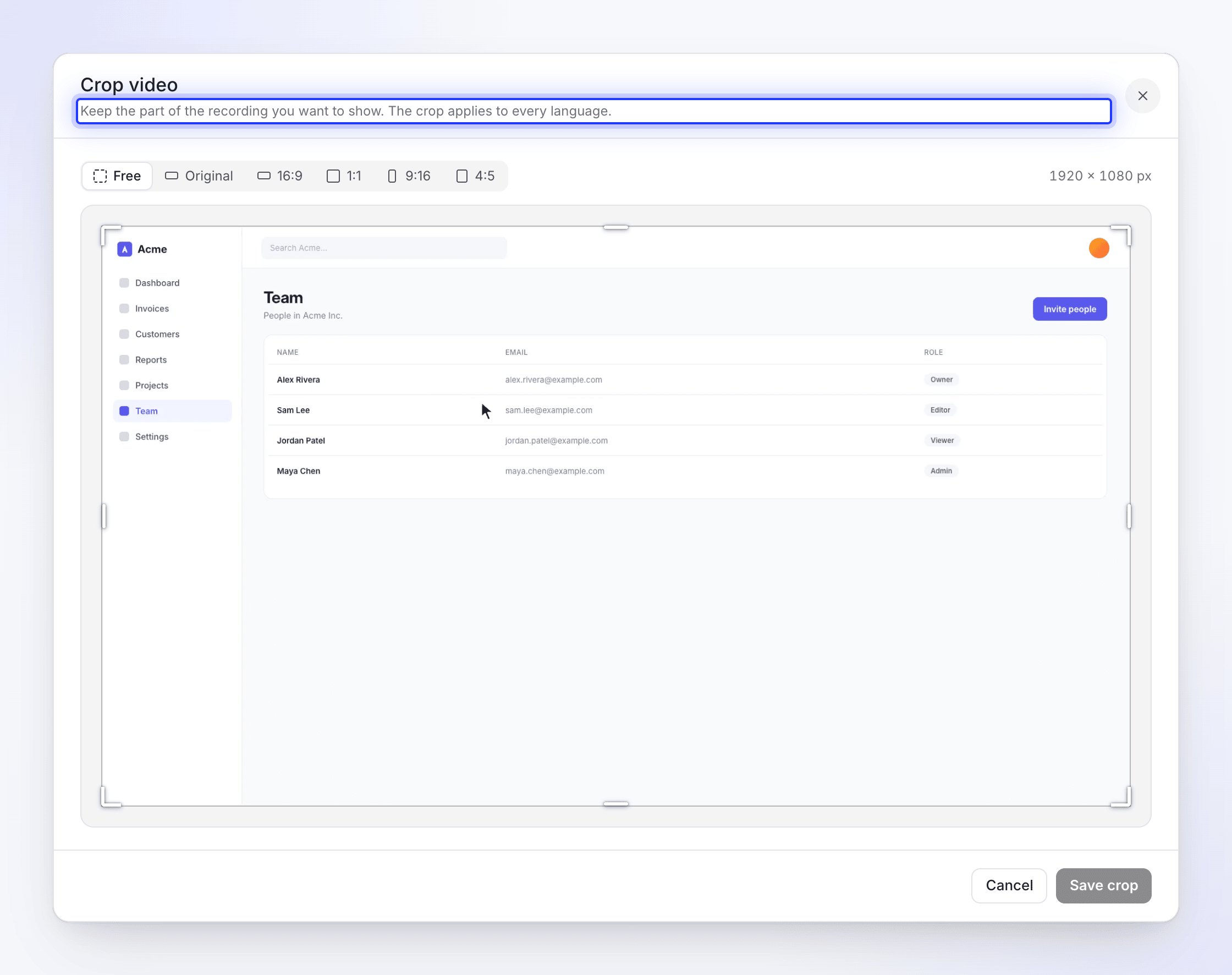Click the dialog description starting 'Keep the part'
Viewport: 1232px width, 975px height.
(346, 111)
